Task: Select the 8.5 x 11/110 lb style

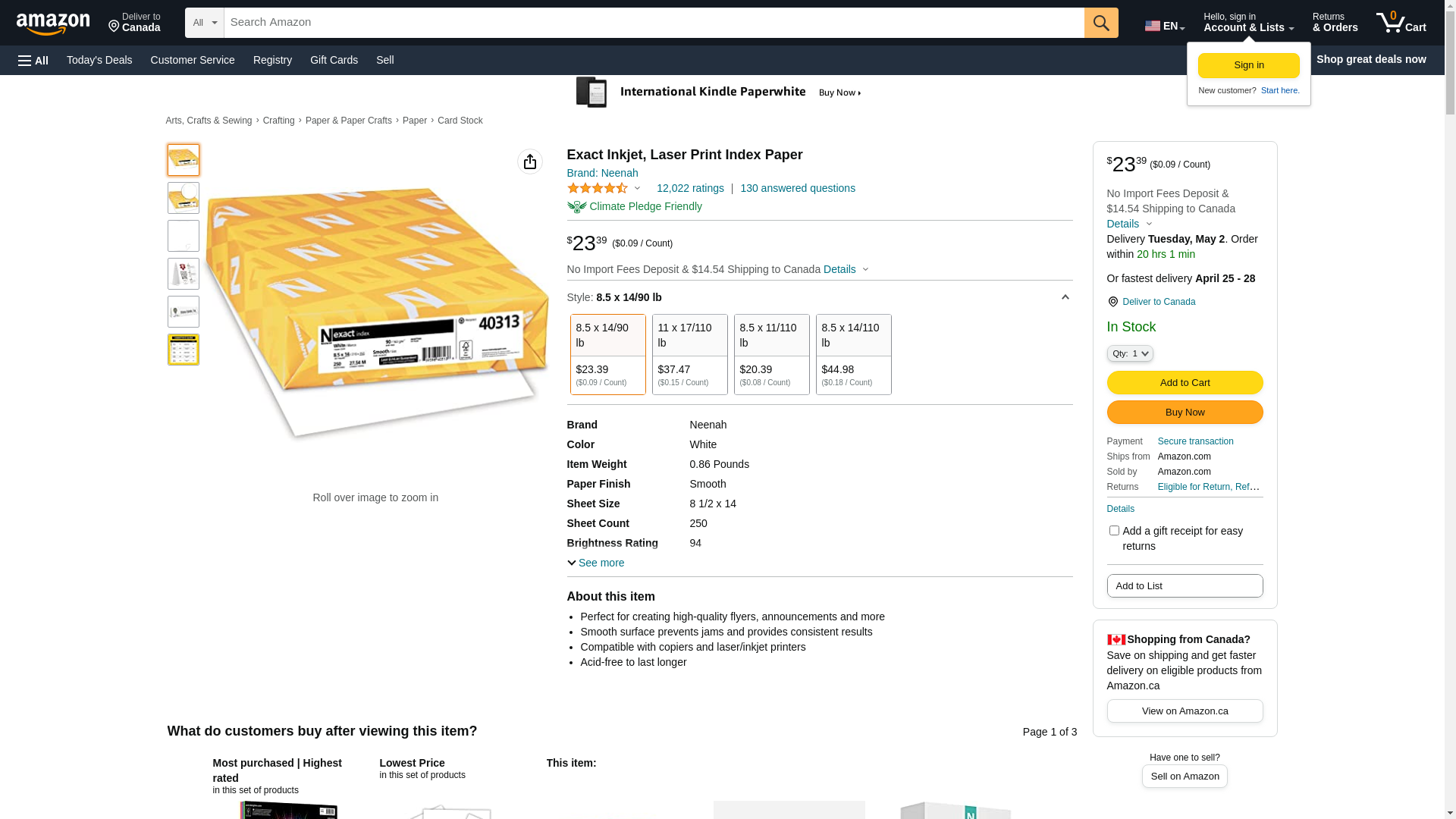Action: click(x=771, y=354)
